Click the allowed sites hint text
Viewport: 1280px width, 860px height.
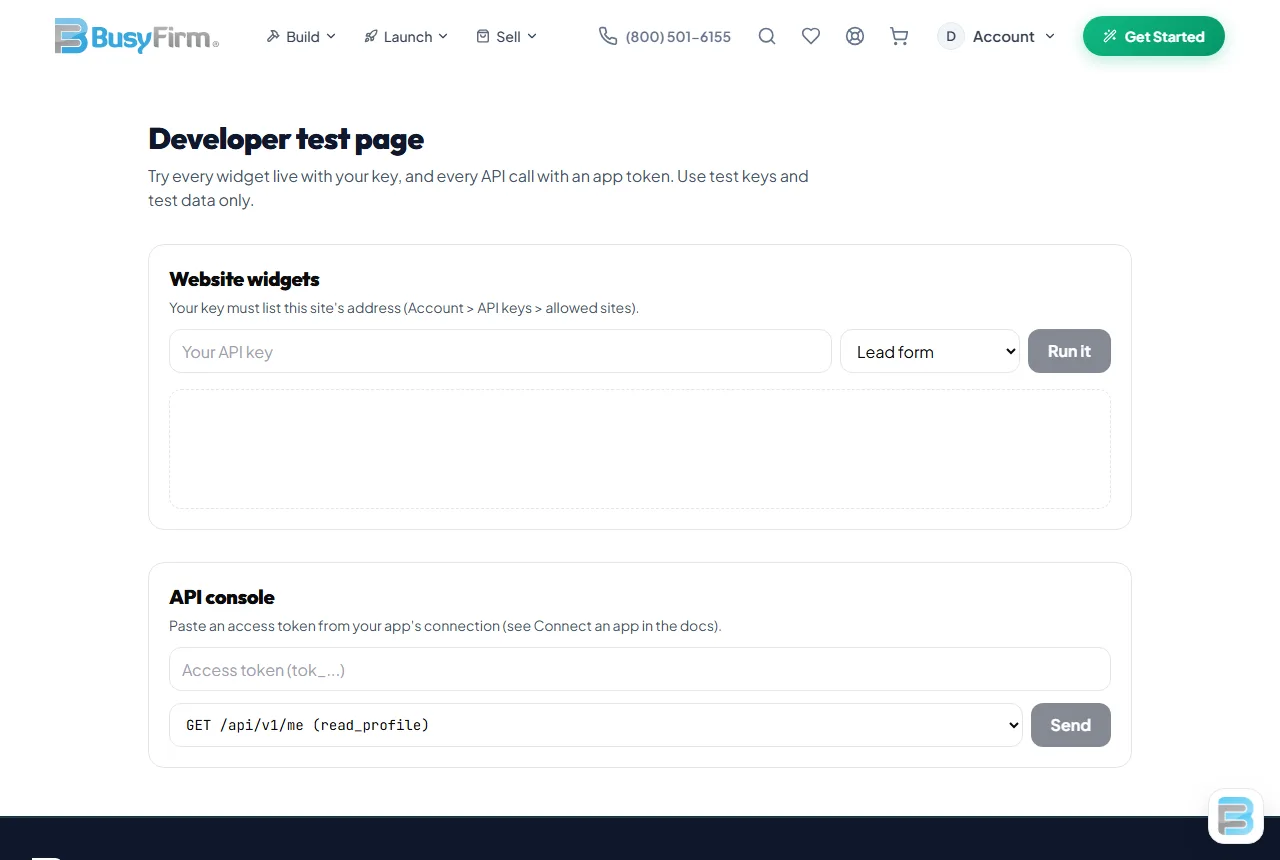404,308
